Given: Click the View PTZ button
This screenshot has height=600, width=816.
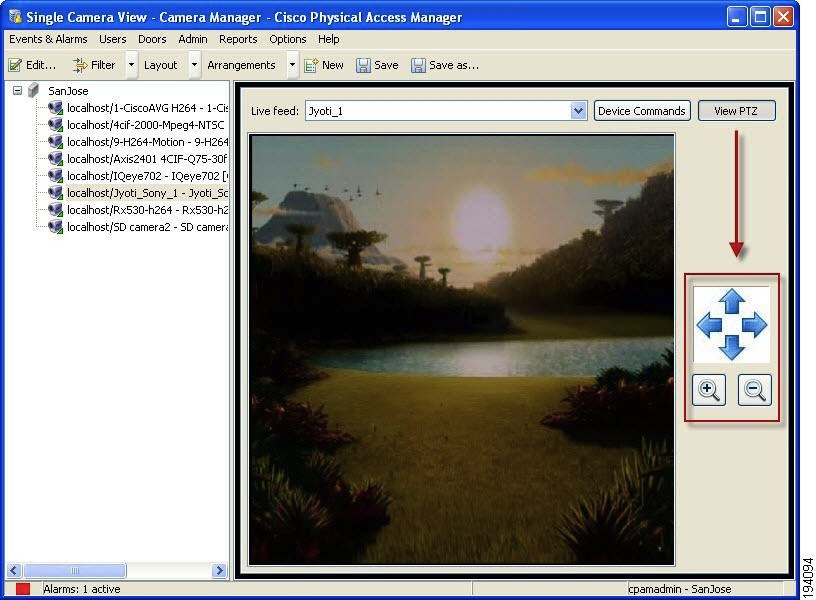Looking at the screenshot, I should [736, 111].
